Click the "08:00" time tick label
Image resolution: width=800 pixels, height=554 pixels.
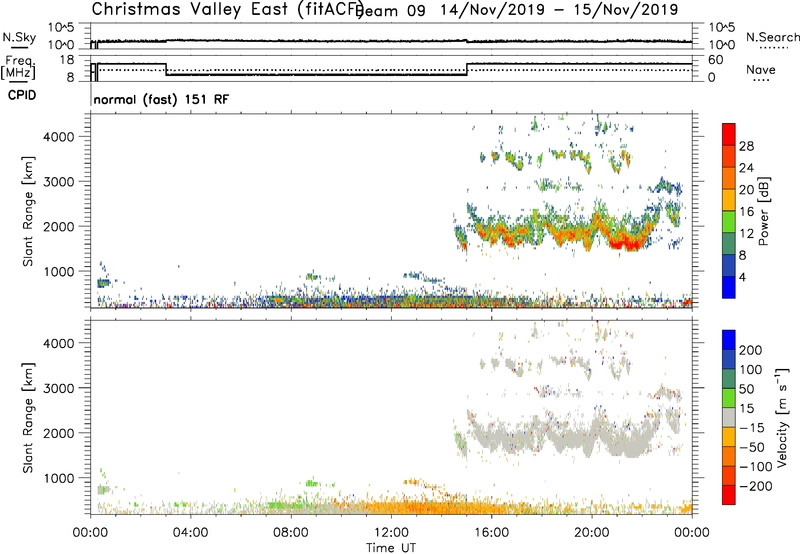(x=291, y=533)
